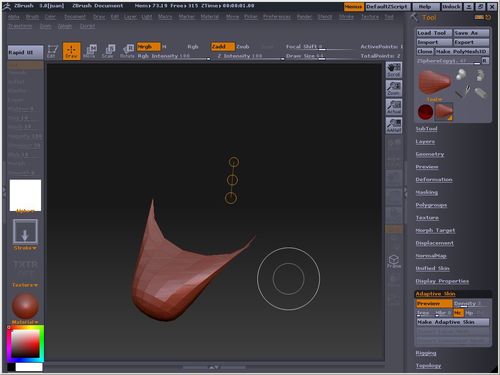The image size is (500, 375).
Task: Click the Save As button
Action: coord(471,33)
